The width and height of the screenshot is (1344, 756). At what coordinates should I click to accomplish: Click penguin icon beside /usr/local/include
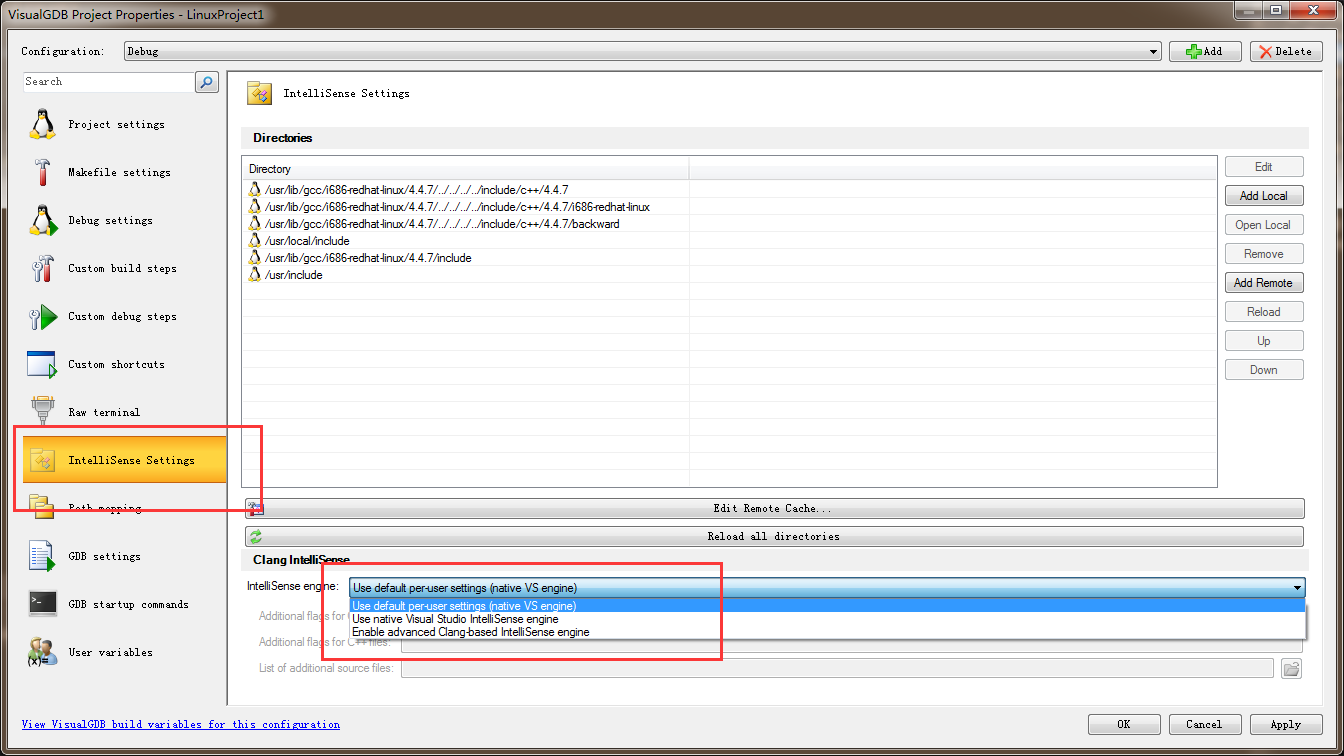tap(255, 241)
